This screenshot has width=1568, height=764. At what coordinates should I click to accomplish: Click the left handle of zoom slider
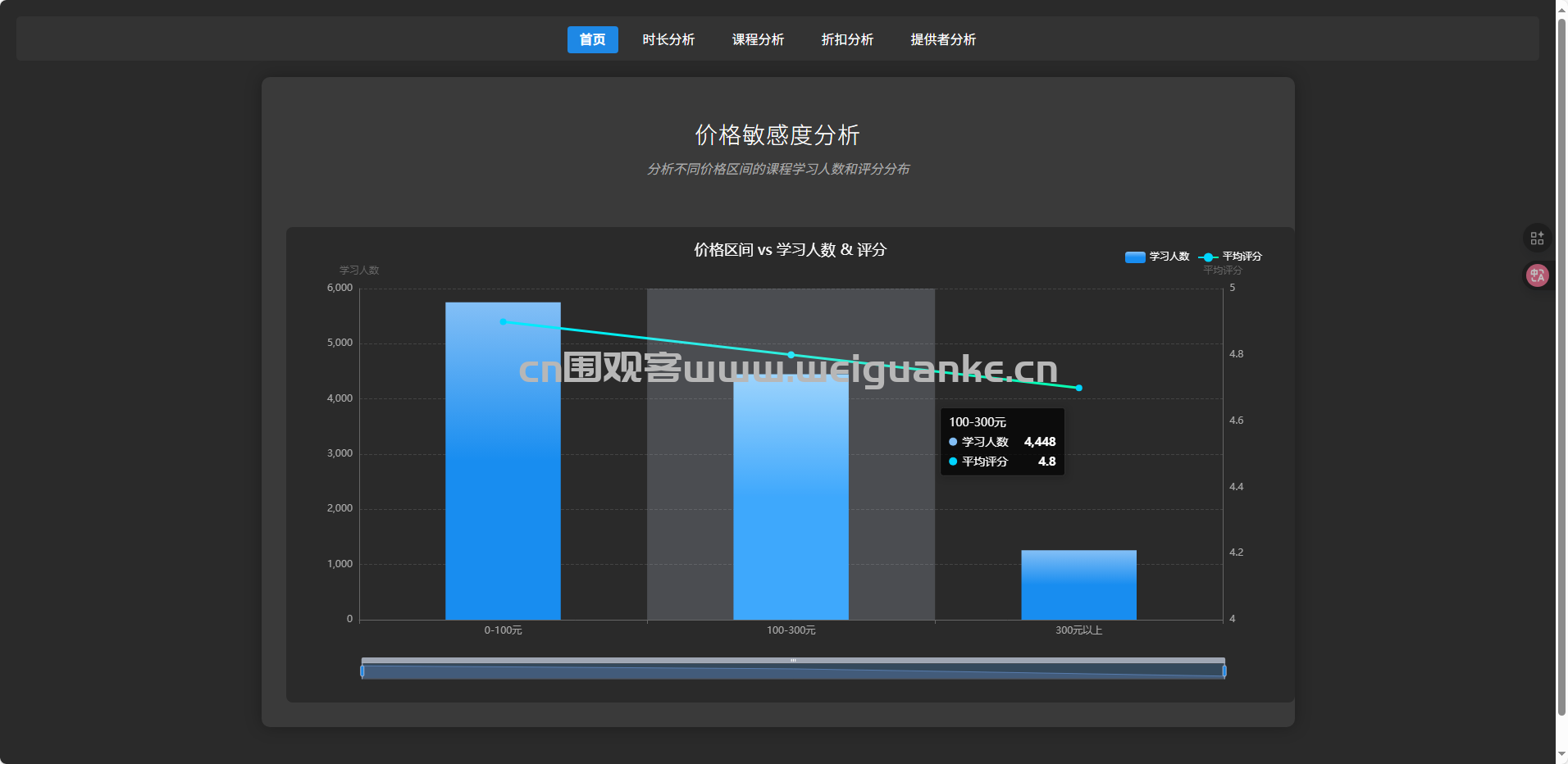362,671
